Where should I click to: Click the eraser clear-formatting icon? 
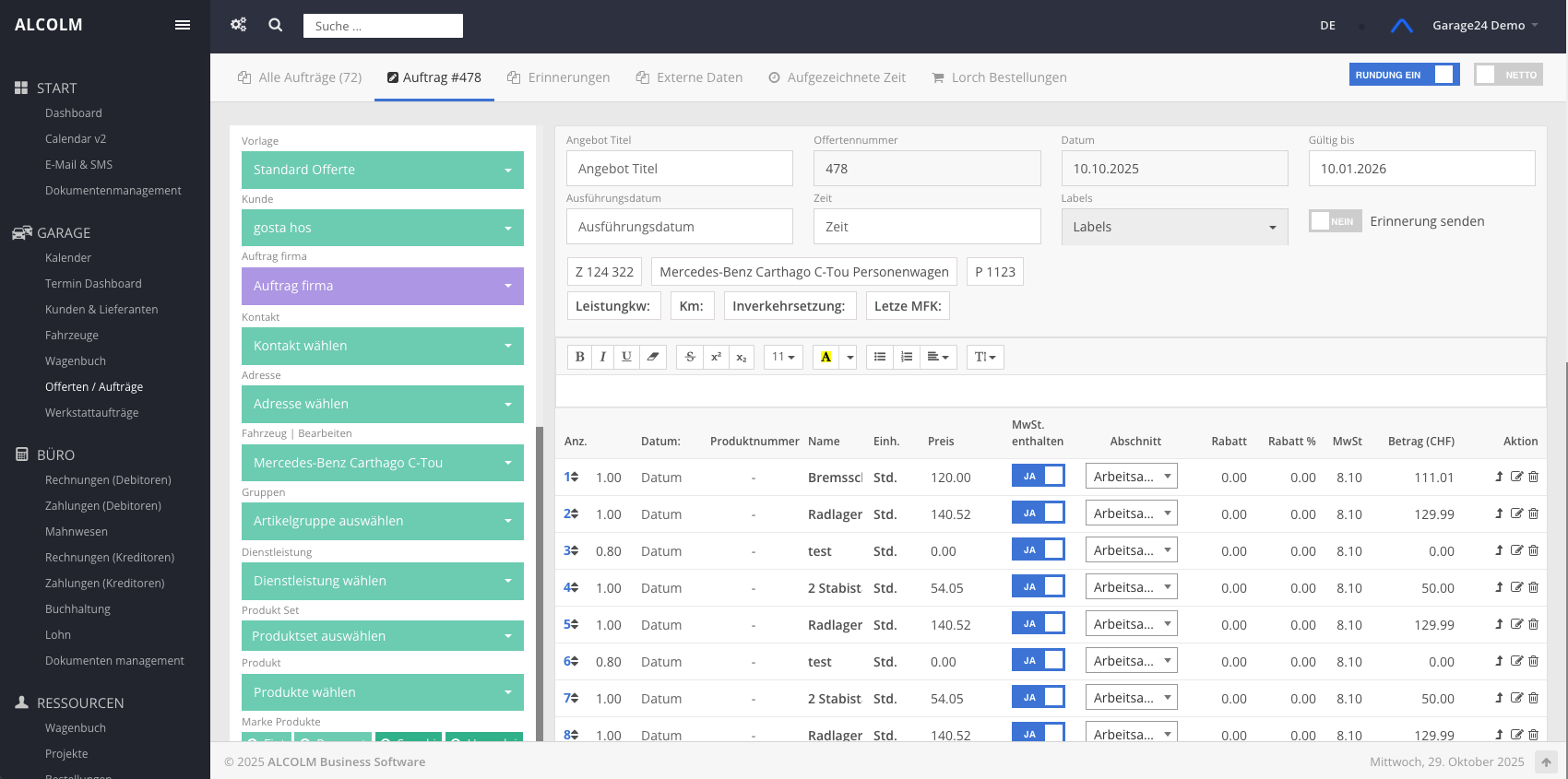point(653,357)
